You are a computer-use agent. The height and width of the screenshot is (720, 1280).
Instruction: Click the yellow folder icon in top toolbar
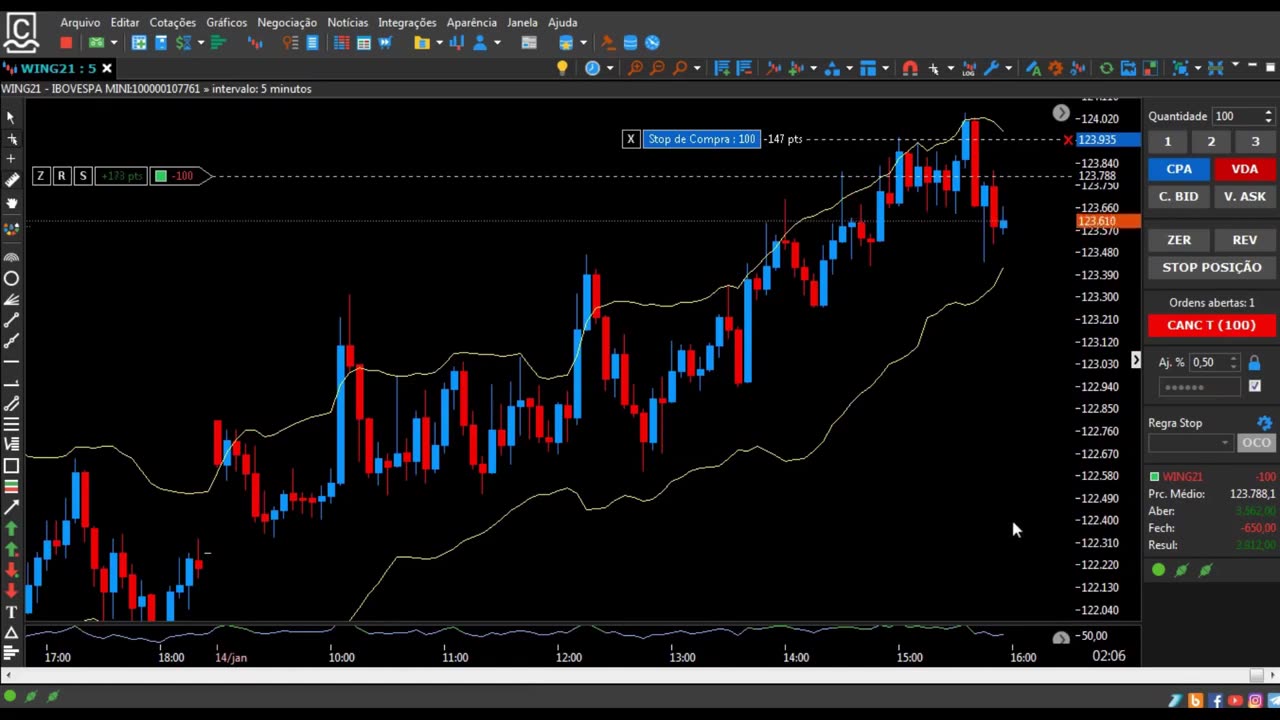422,42
